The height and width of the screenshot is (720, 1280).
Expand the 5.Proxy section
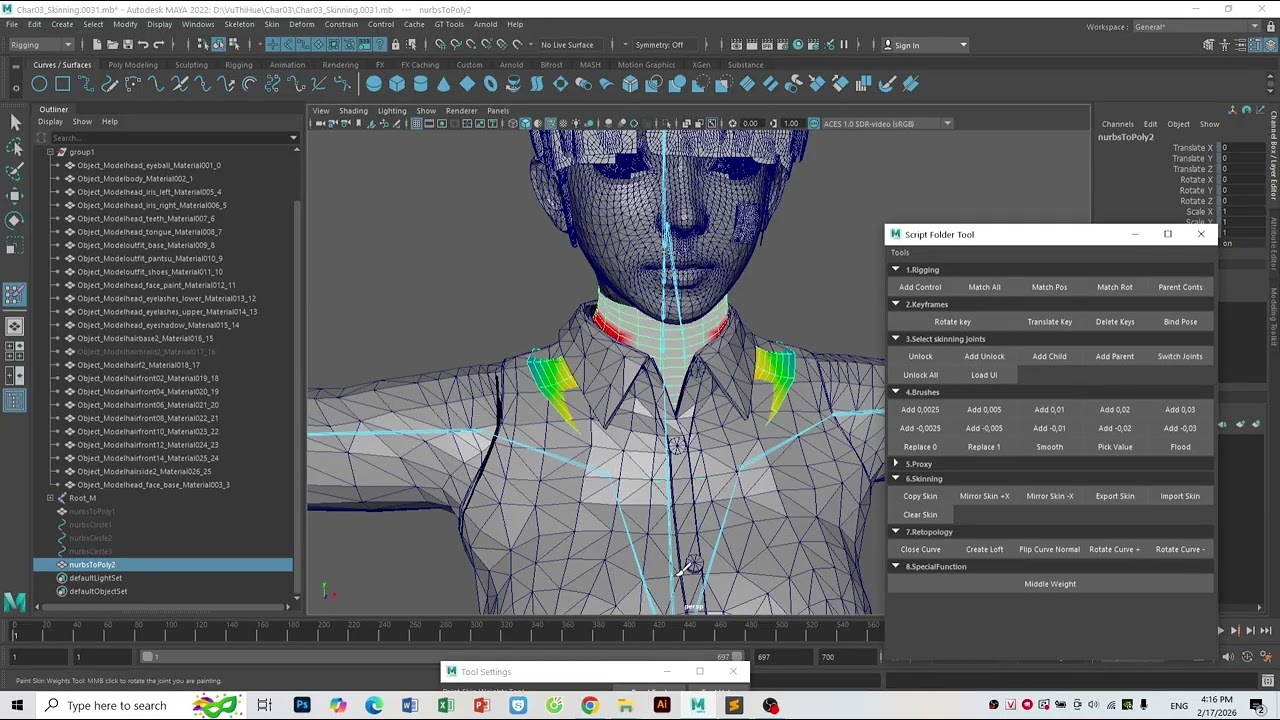[896, 464]
